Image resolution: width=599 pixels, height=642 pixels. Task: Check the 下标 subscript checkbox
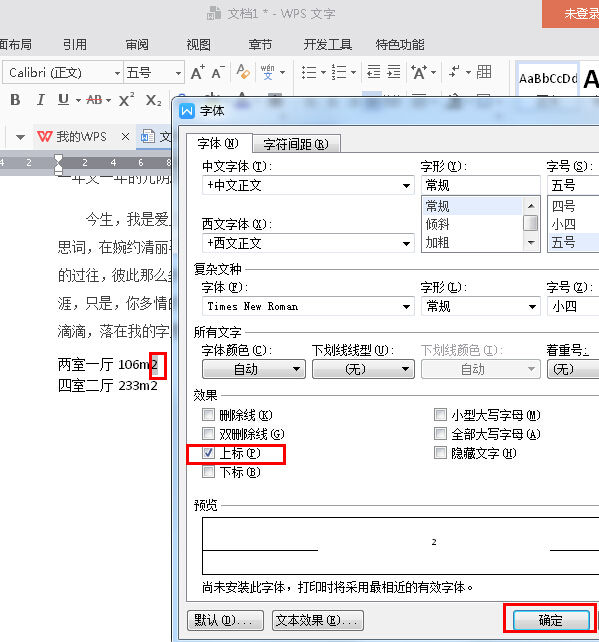(208, 472)
